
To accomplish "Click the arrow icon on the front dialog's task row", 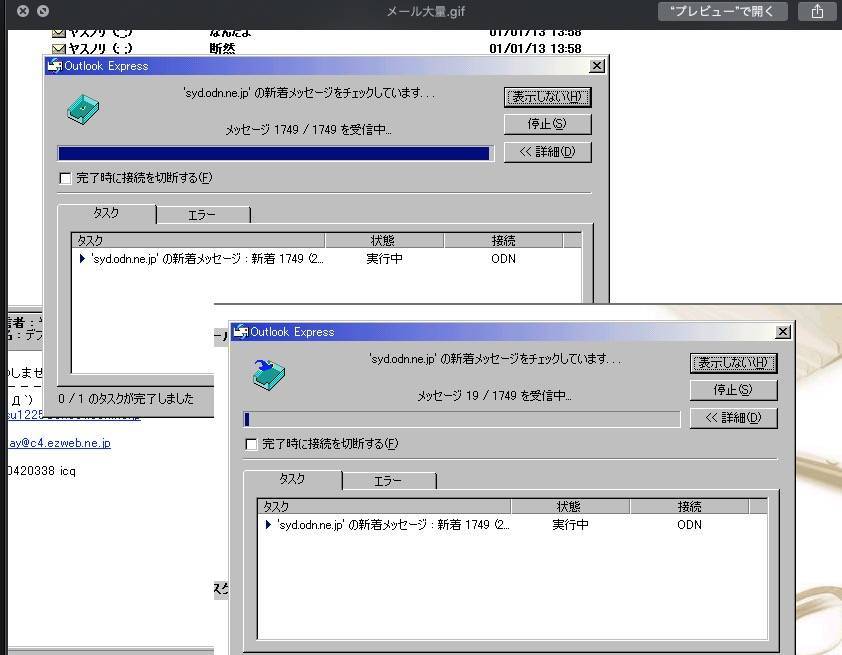I will click(268, 525).
